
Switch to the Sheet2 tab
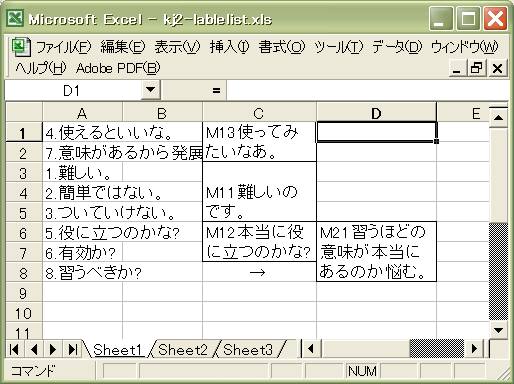point(183,350)
